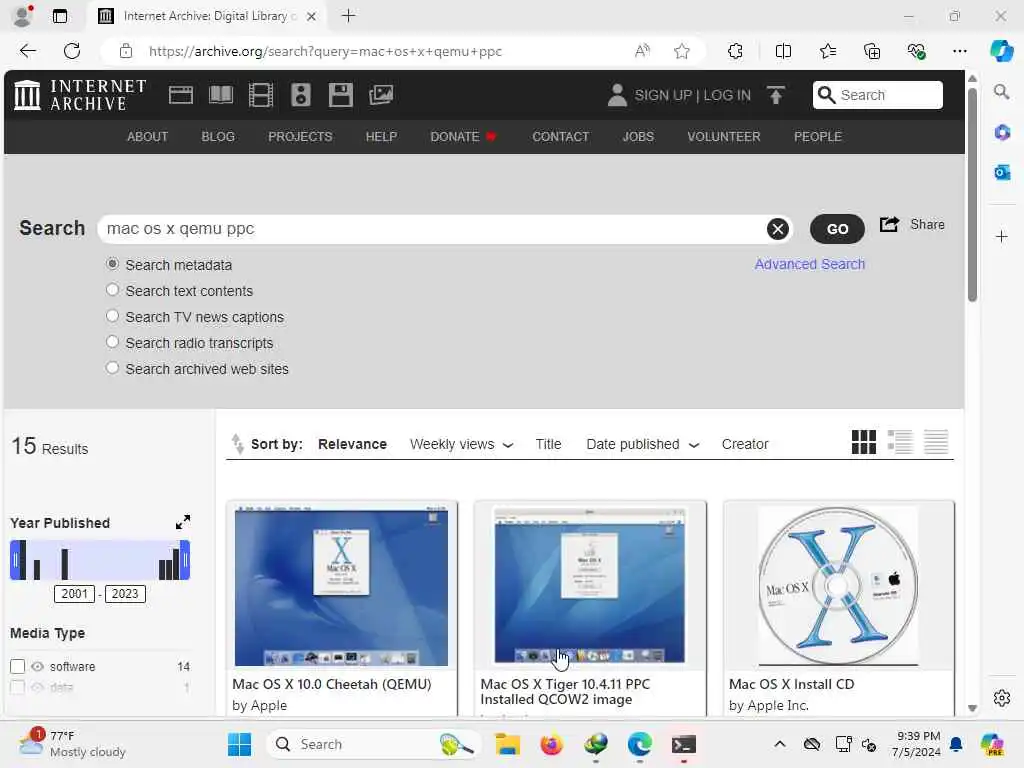1024x768 pixels.
Task: Open the PROJECTS menu item
Action: tap(300, 136)
